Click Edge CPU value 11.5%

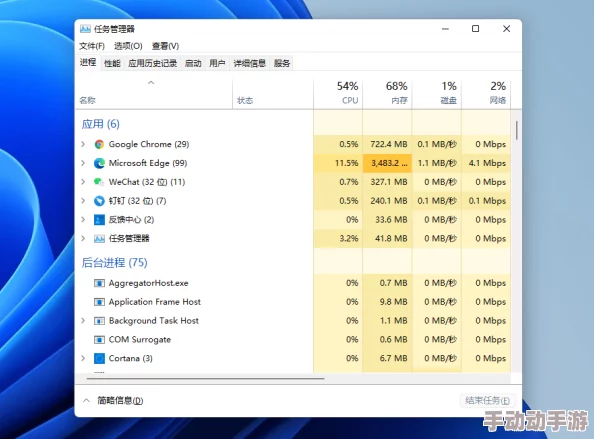coord(346,163)
